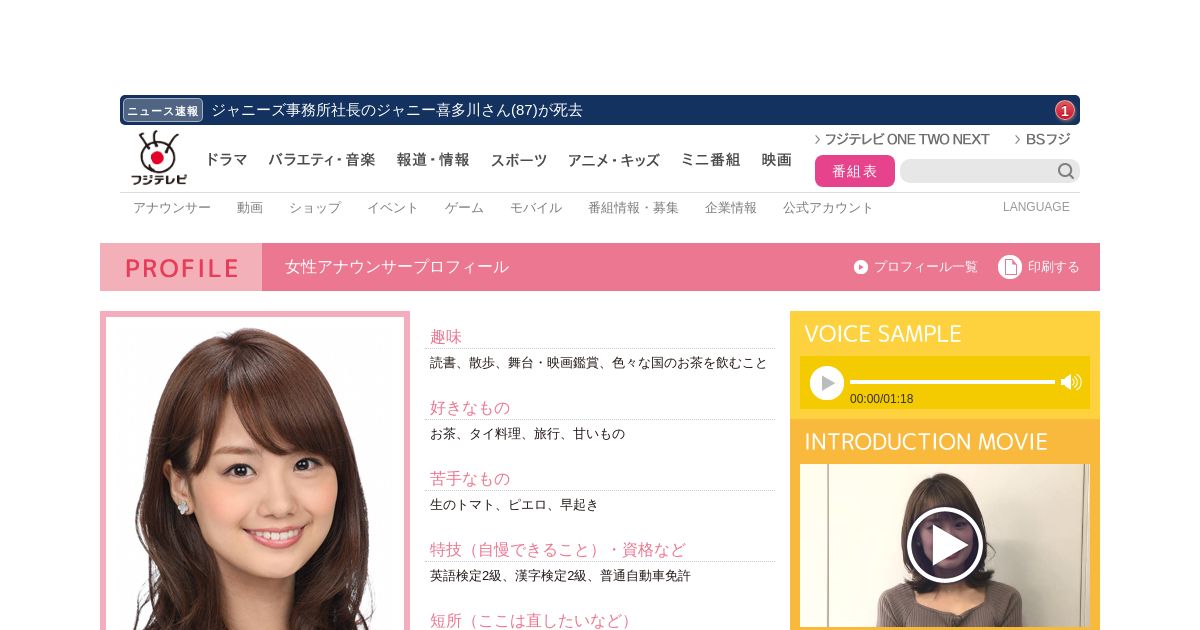Open the 報道・情報 menu
The width and height of the screenshot is (1200, 630).
coord(433,160)
